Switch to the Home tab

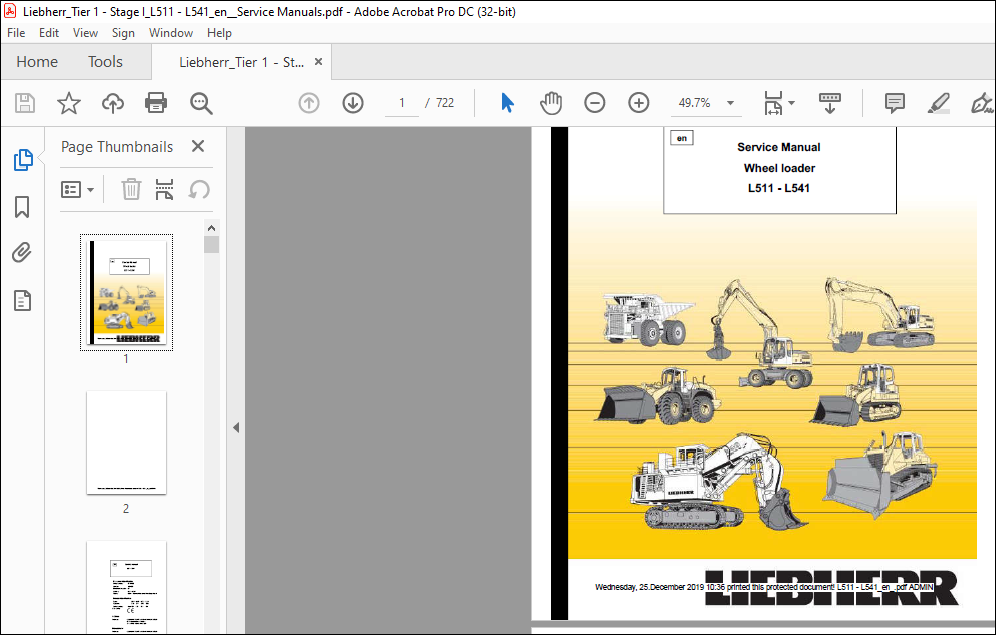(37, 62)
